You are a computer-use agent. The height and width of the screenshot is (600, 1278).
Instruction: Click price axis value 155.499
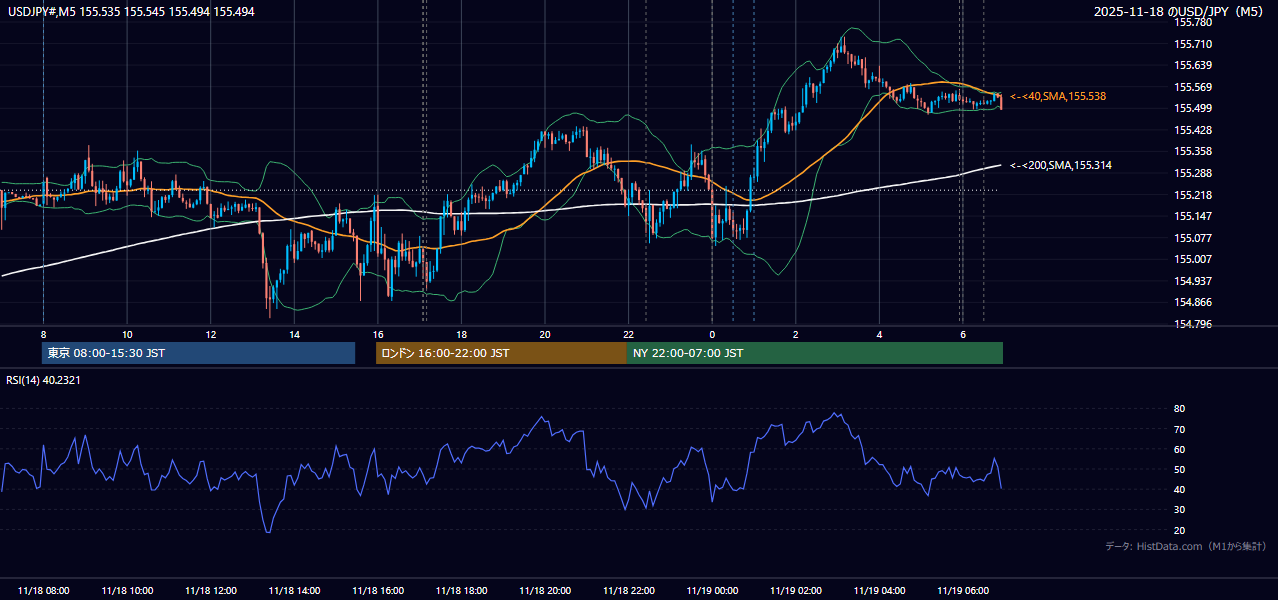tap(1193, 108)
